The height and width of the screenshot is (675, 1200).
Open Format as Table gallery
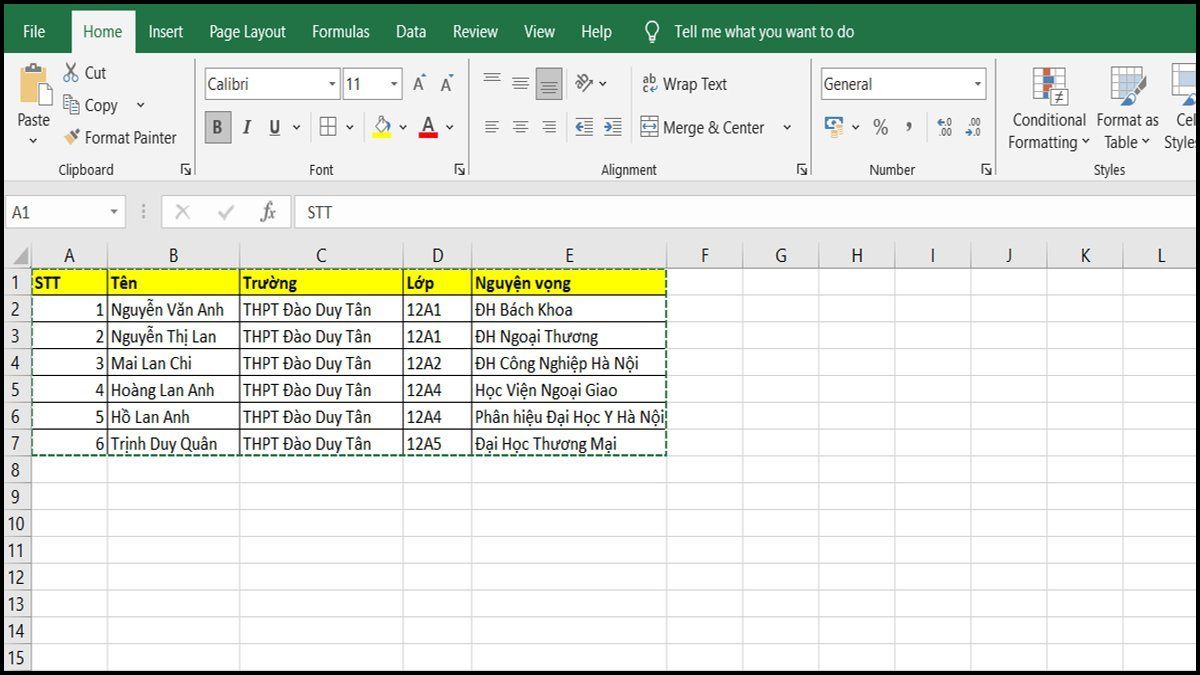pyautogui.click(x=1128, y=110)
